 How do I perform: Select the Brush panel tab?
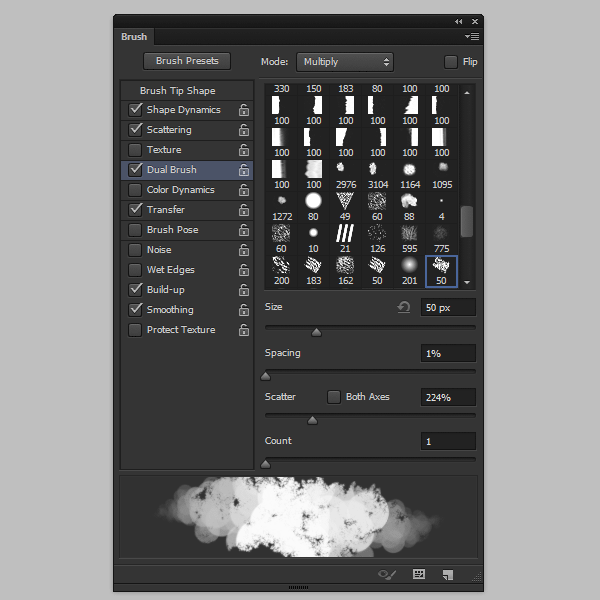(134, 37)
